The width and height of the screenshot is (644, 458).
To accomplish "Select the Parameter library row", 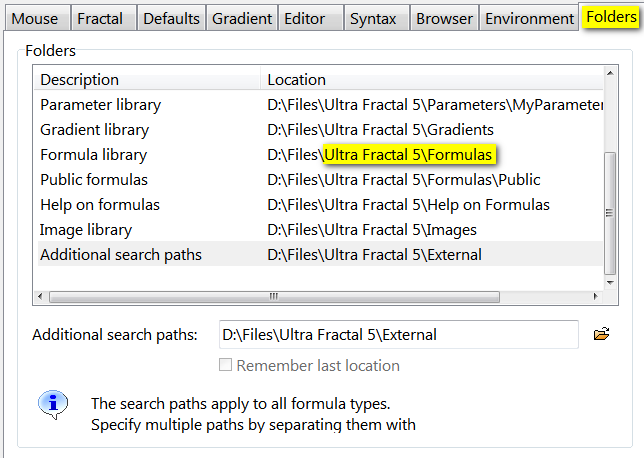I will coord(320,105).
